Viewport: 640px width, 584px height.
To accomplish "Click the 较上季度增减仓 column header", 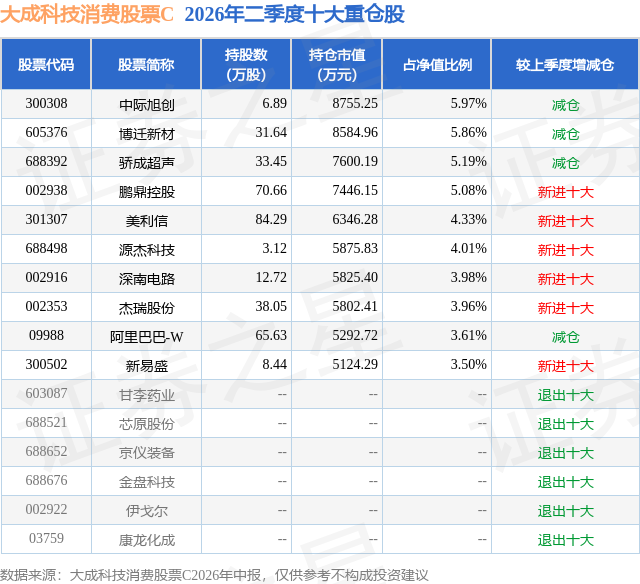I will pos(565,64).
